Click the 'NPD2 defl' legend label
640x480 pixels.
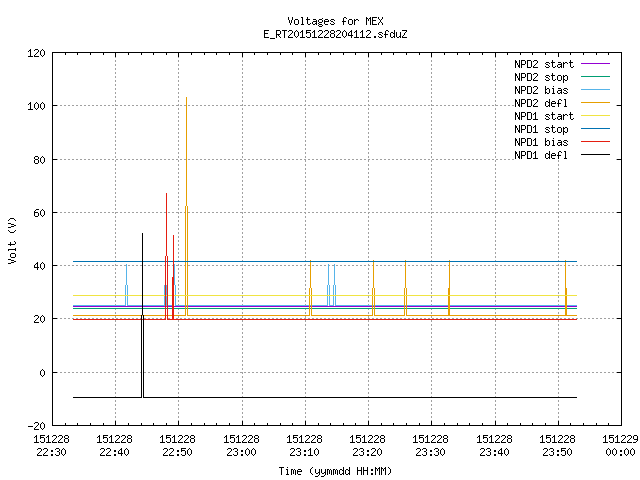pos(541,103)
